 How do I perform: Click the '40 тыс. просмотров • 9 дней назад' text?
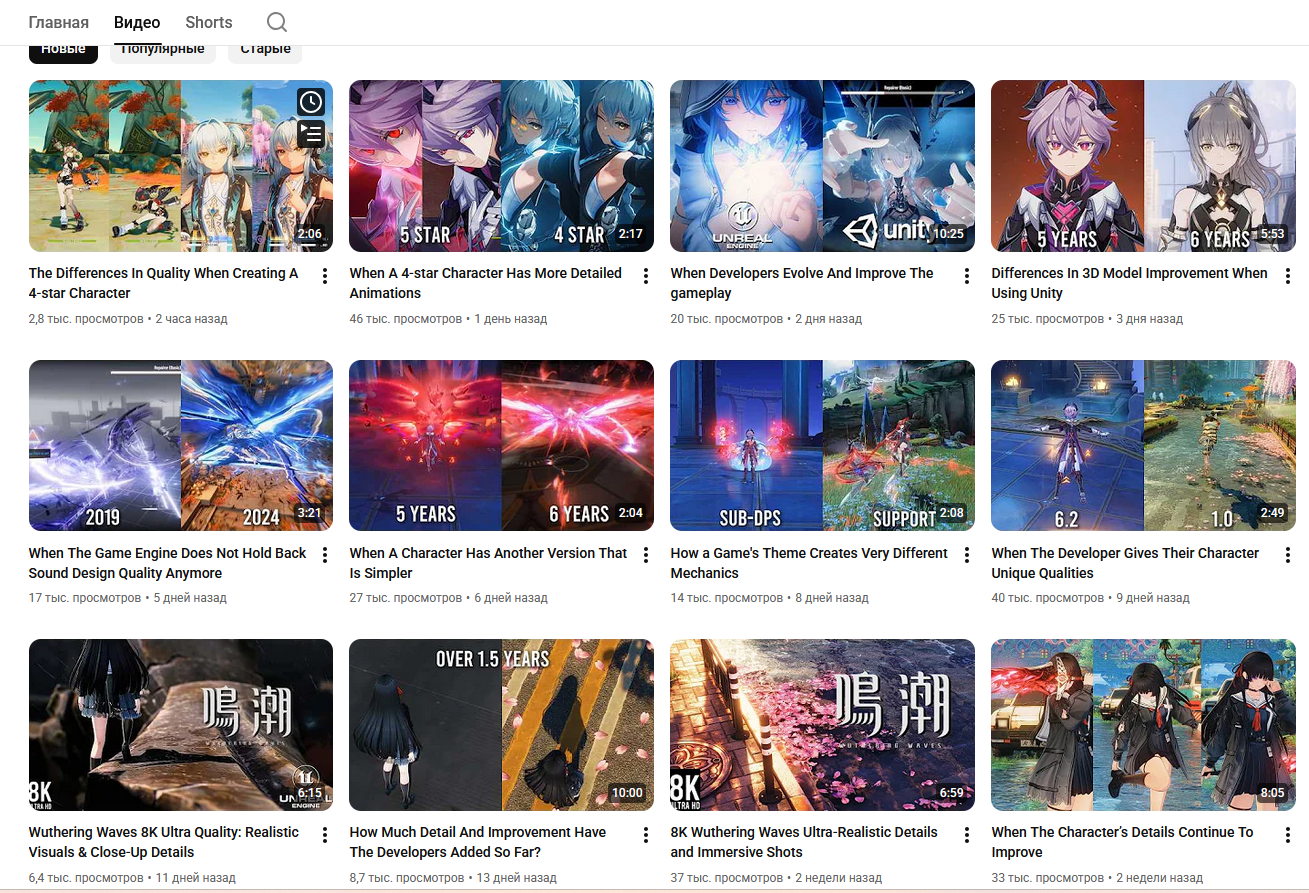tap(1091, 598)
